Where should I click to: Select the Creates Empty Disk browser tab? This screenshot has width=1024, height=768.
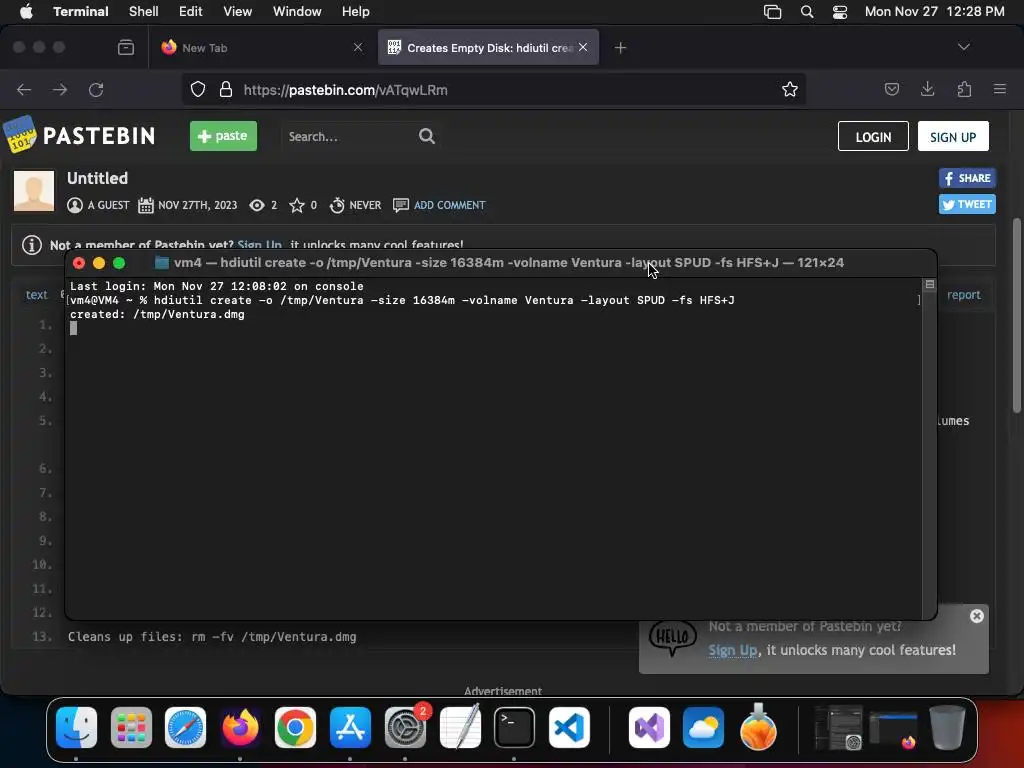click(x=488, y=48)
